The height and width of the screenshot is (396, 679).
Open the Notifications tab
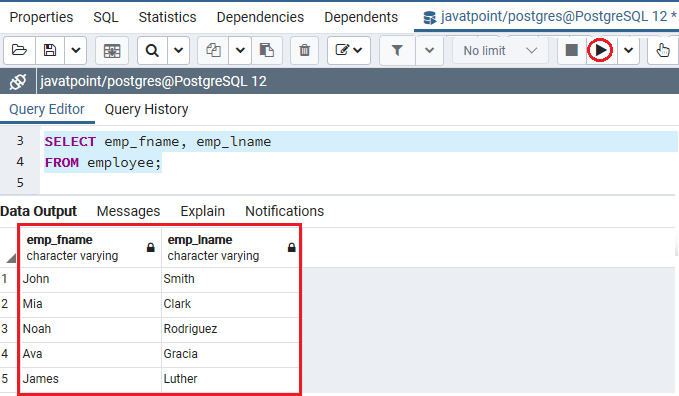pos(285,211)
